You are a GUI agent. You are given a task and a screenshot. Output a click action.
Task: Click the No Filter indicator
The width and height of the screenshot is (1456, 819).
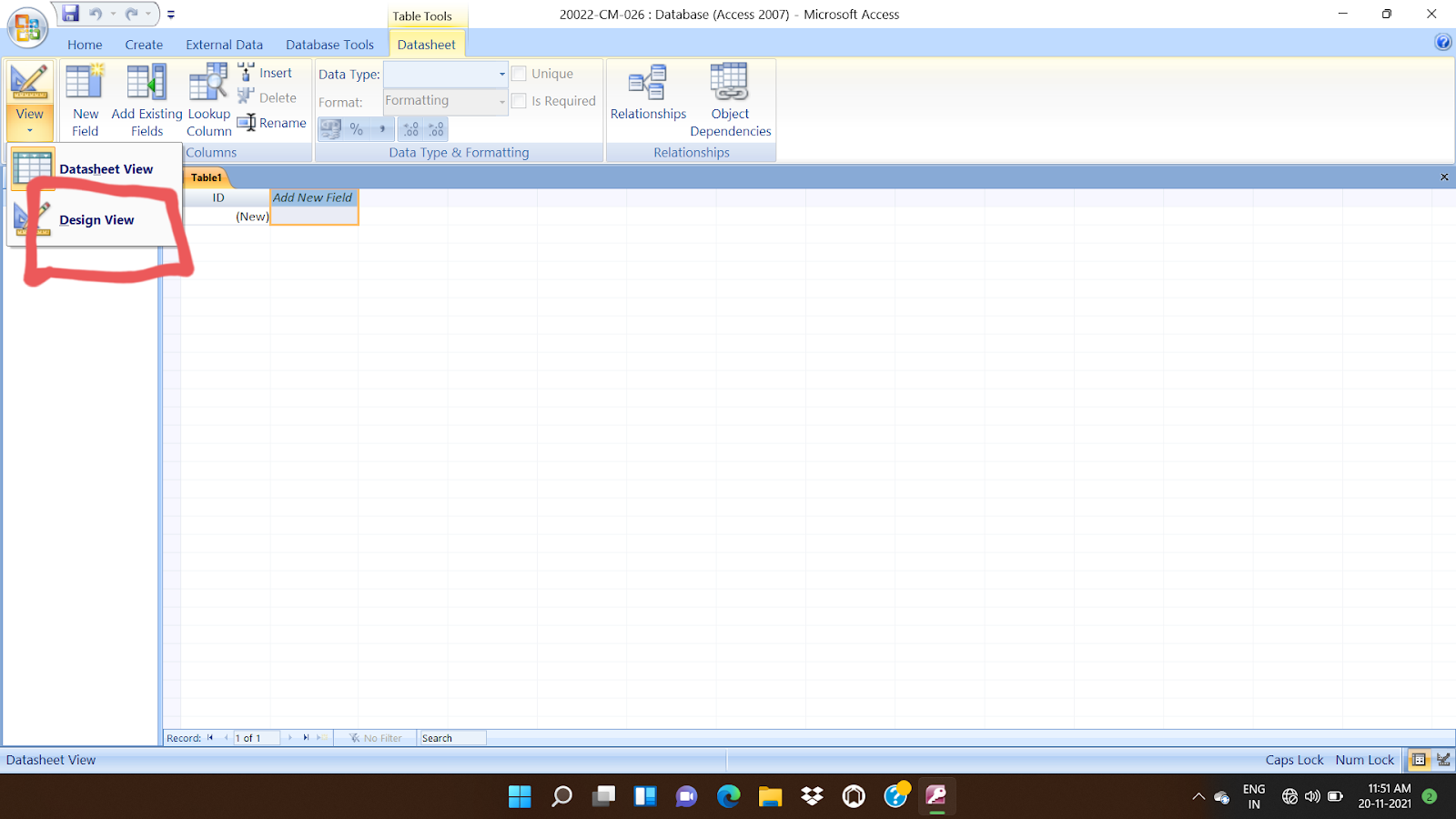pos(376,738)
